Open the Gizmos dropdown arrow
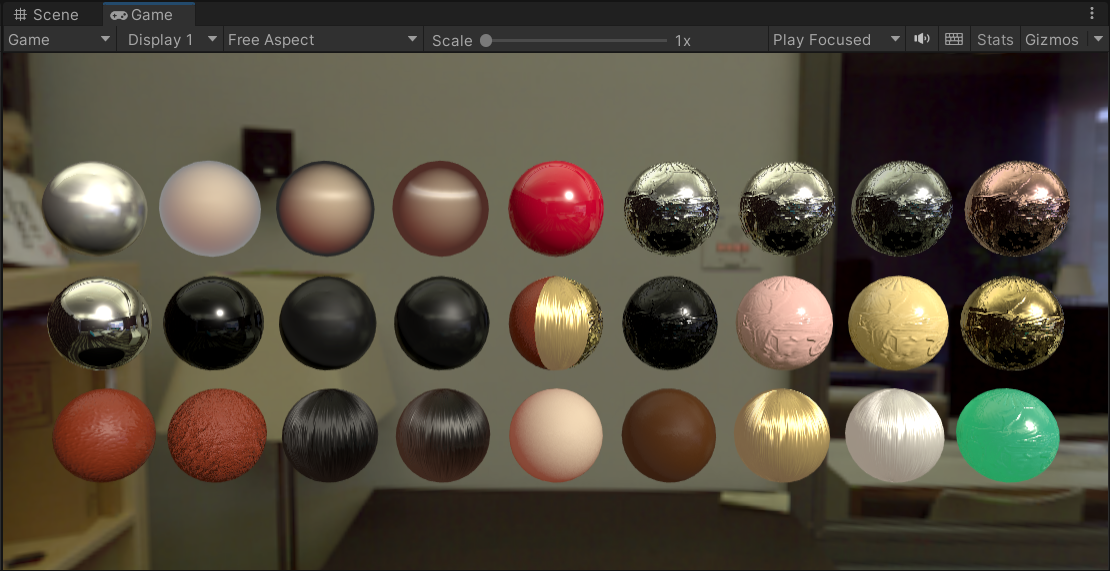 [x=1097, y=40]
